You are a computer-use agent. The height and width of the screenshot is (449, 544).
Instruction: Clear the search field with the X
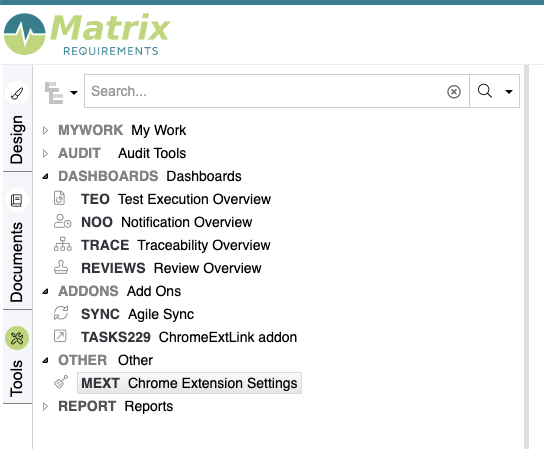[x=454, y=92]
